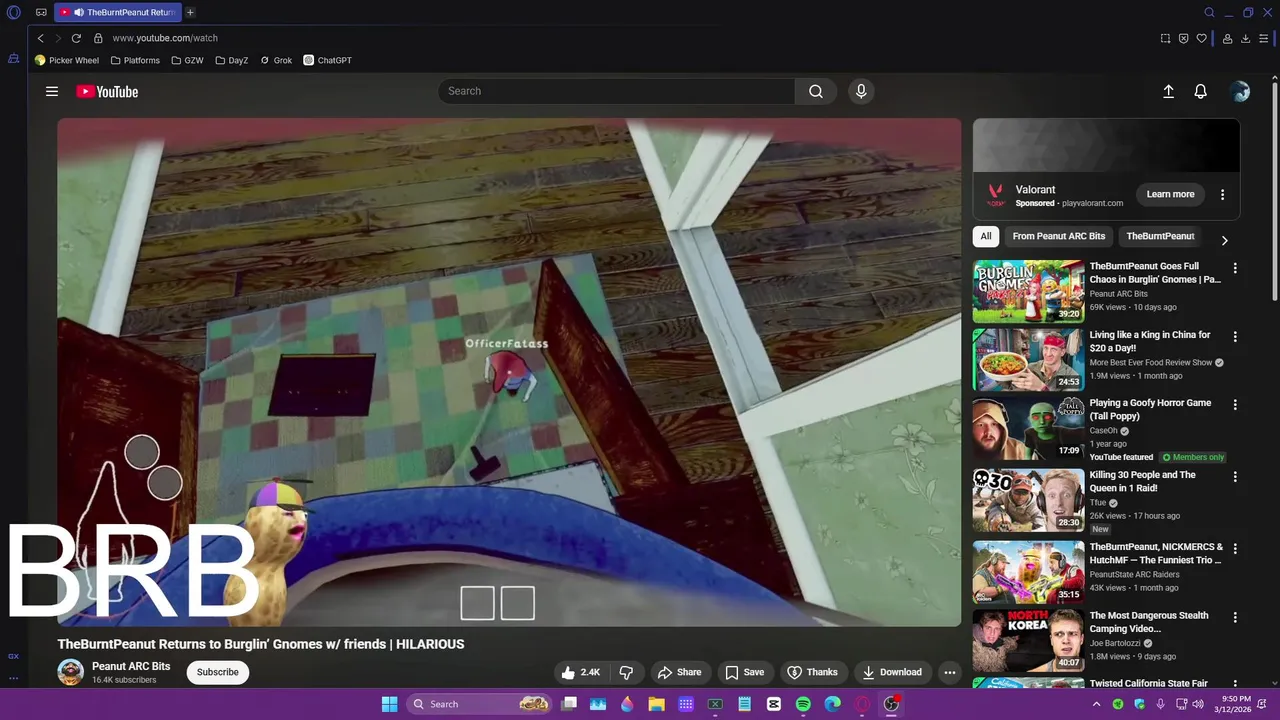Image resolution: width=1280 pixels, height=720 pixels.
Task: Show hidden system tray icons
Action: point(1096,704)
